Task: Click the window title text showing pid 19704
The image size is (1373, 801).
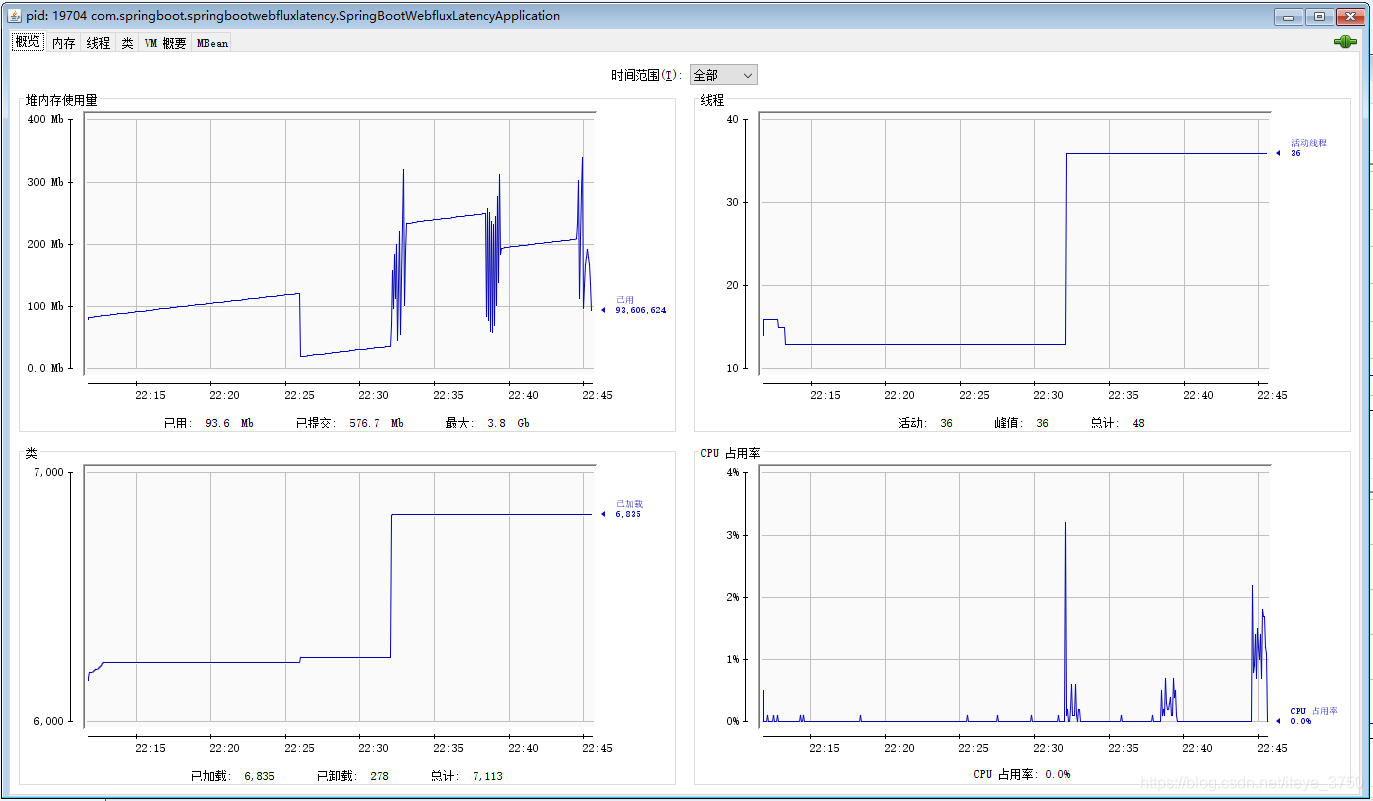Action: [x=293, y=16]
